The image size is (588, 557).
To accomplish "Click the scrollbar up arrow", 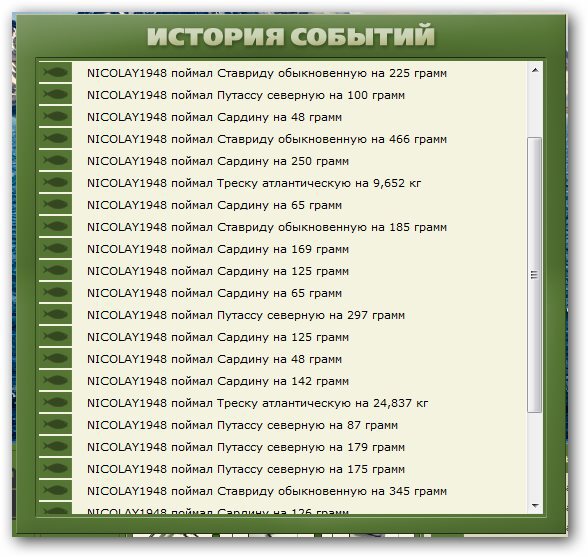I will pos(535,70).
